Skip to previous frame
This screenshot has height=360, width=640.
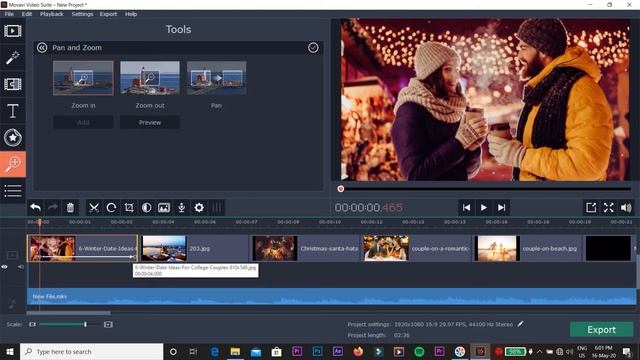(x=466, y=208)
